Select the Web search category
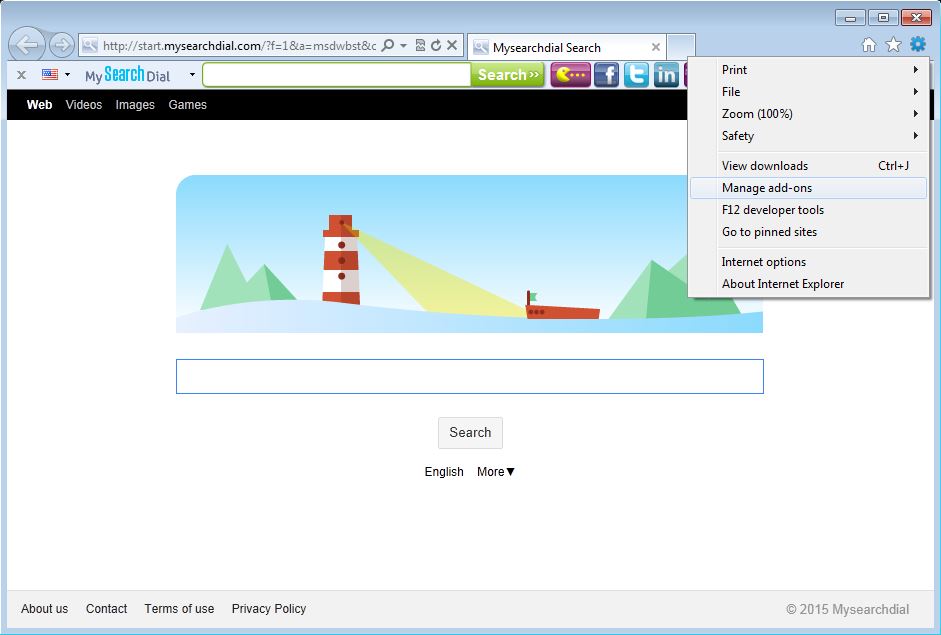 [40, 104]
